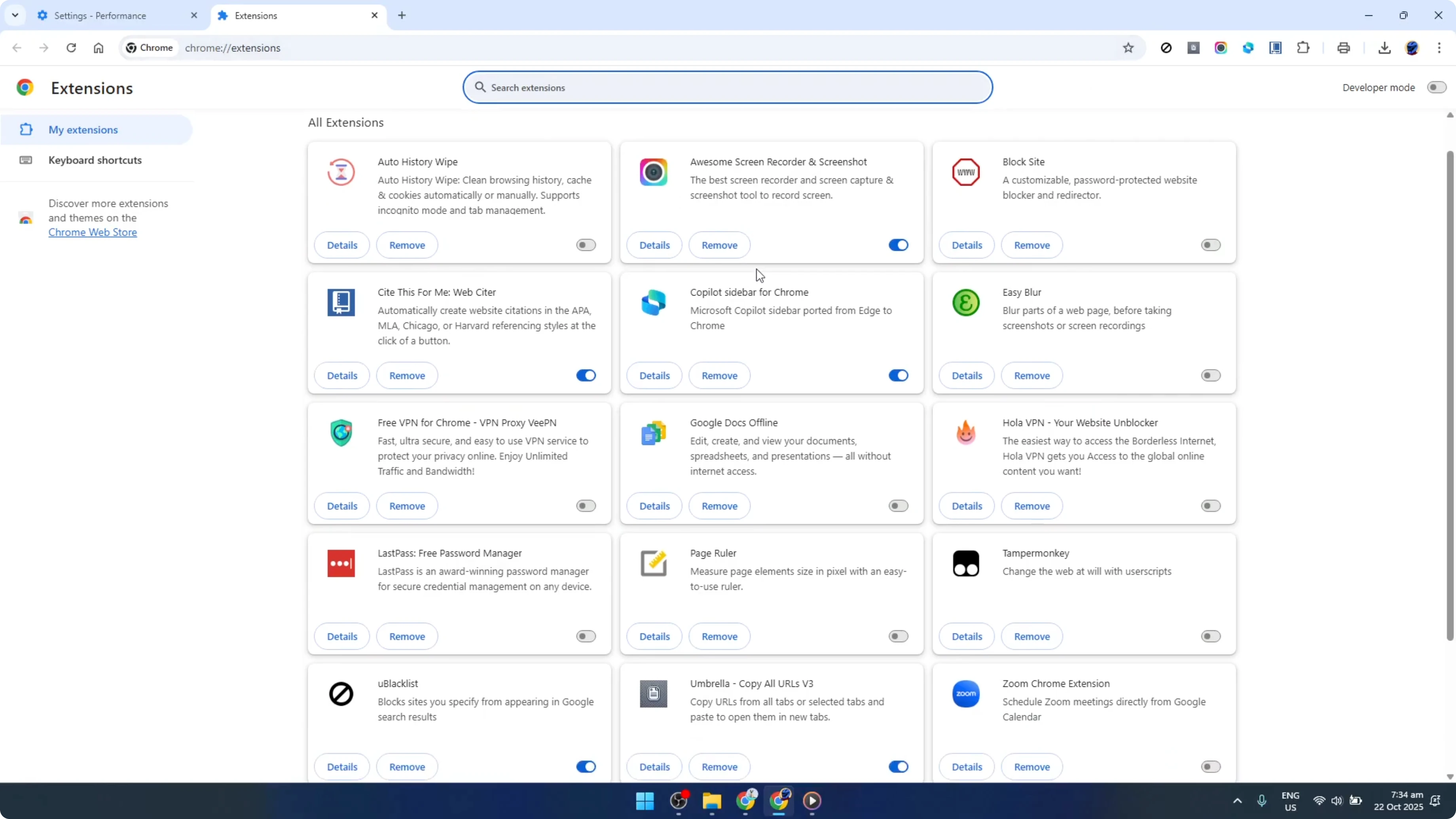Open File Explorer from the taskbar
Viewport: 1456px width, 819px height.
[x=712, y=801]
